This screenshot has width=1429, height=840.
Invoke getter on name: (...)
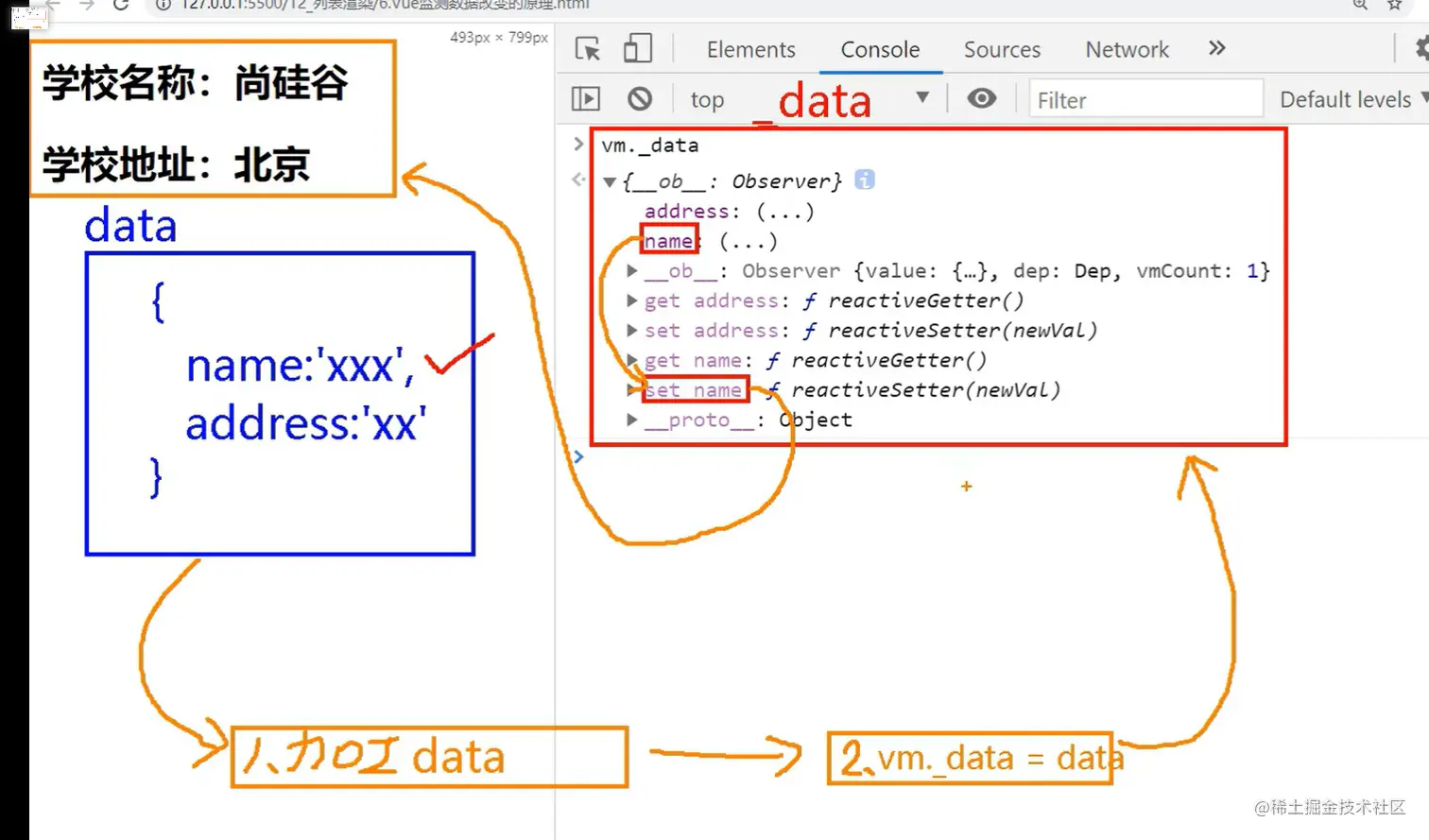pyautogui.click(x=748, y=242)
